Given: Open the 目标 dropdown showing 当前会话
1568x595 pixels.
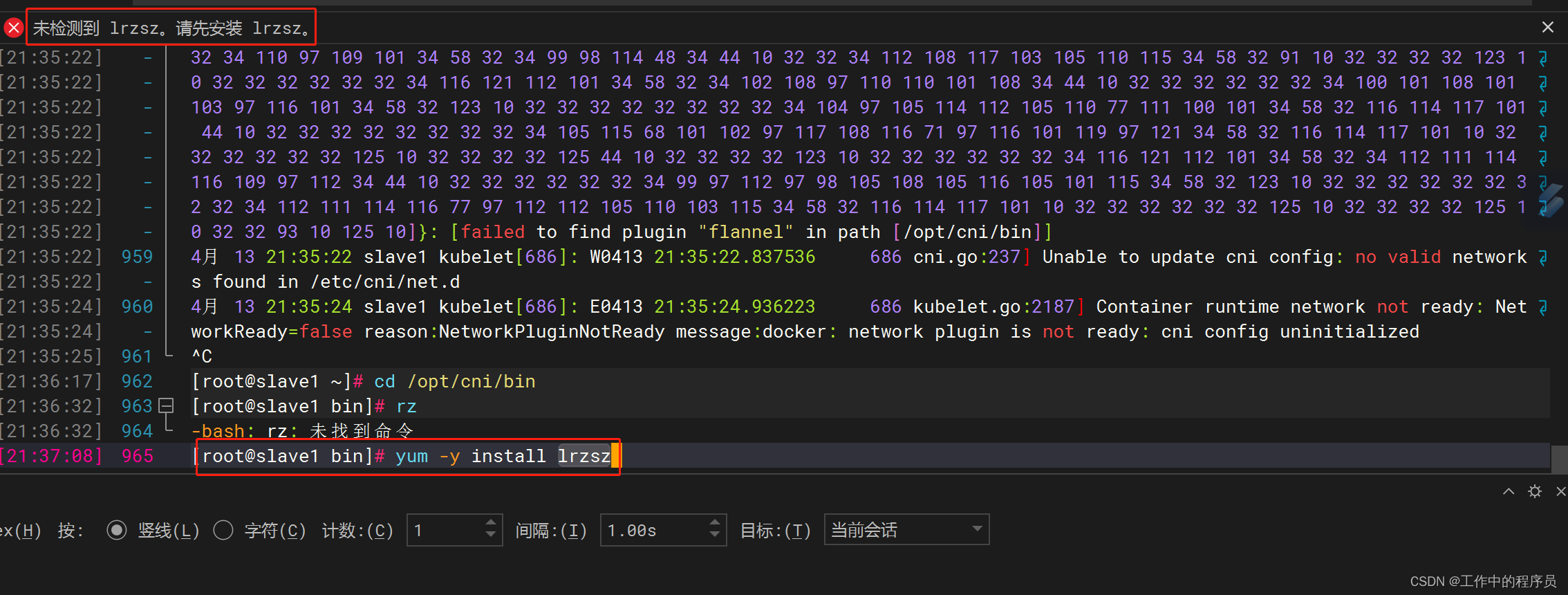Looking at the screenshot, I should tap(906, 530).
